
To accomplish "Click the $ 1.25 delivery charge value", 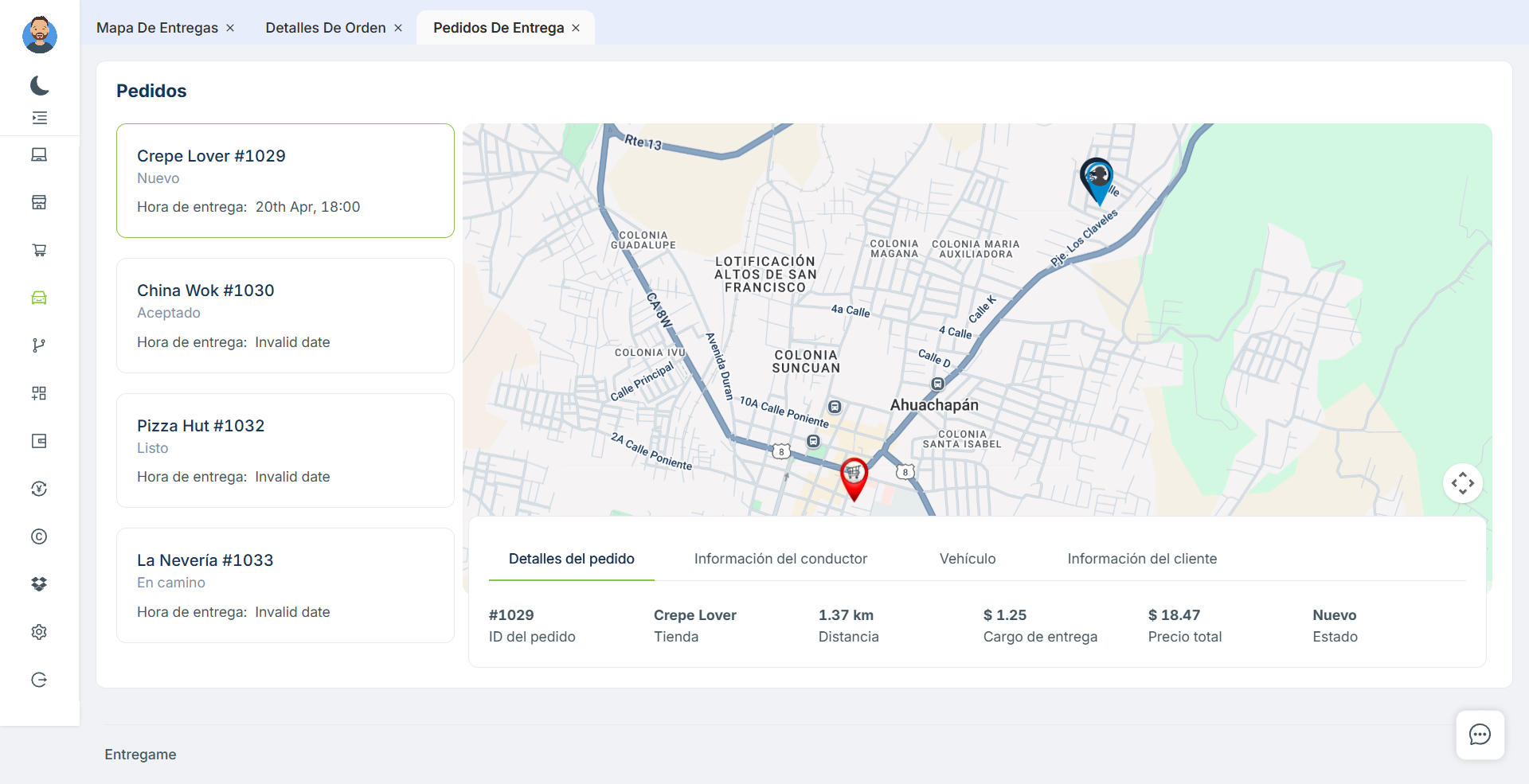I will click(x=1005, y=615).
